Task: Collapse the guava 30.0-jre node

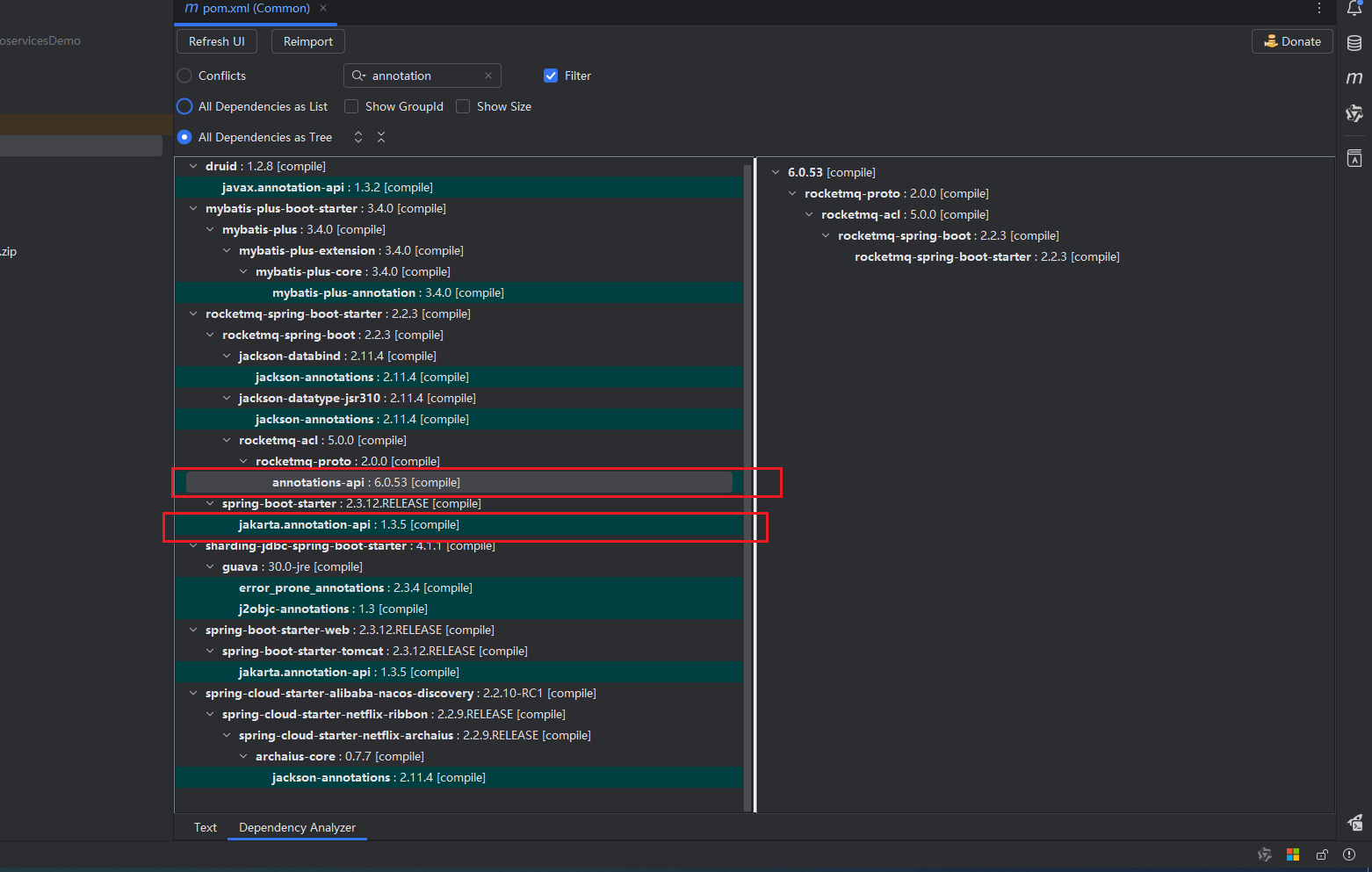Action: (210, 566)
